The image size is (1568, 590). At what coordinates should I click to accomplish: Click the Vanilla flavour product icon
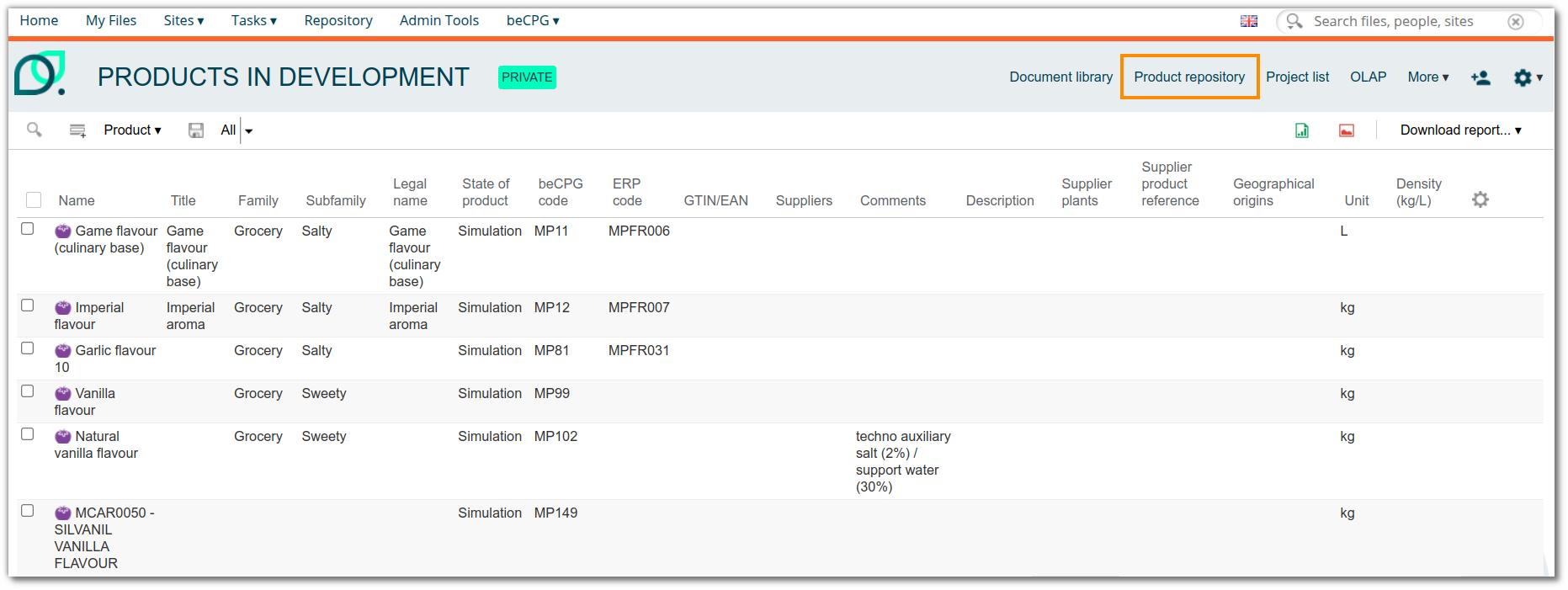[x=63, y=394]
